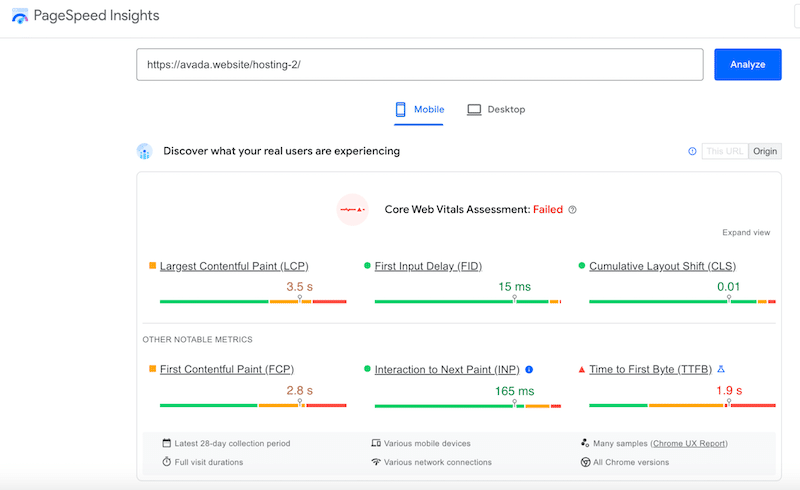Click experimental flask icon beside TTFB

721,369
